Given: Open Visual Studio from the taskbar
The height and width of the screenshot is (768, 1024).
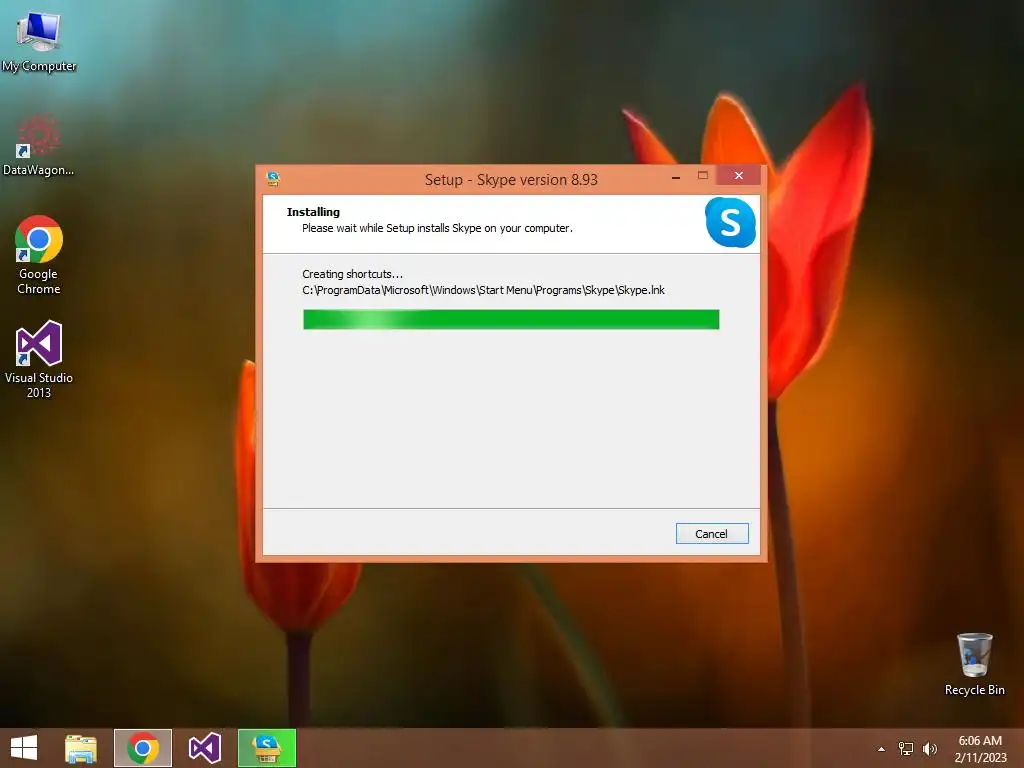Looking at the screenshot, I should click(204, 748).
